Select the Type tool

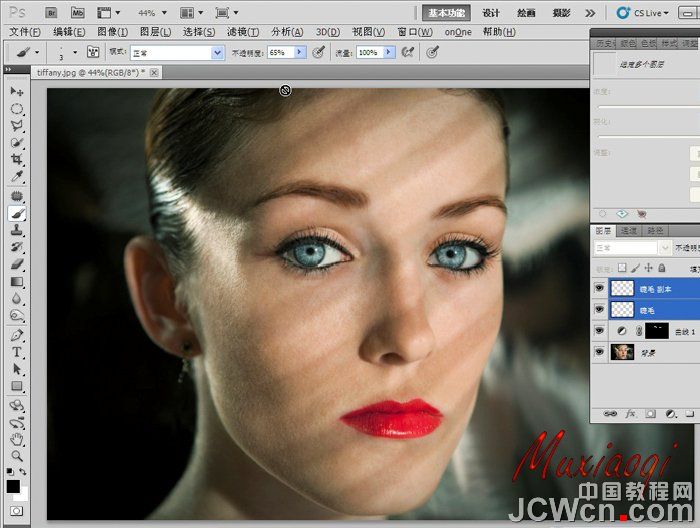pyautogui.click(x=17, y=353)
